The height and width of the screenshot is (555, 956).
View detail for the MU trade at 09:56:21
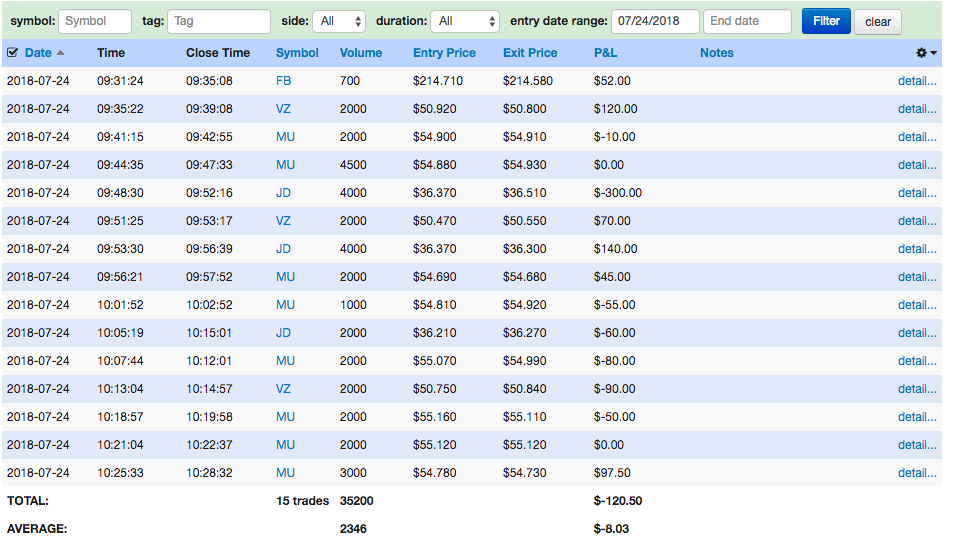point(917,277)
